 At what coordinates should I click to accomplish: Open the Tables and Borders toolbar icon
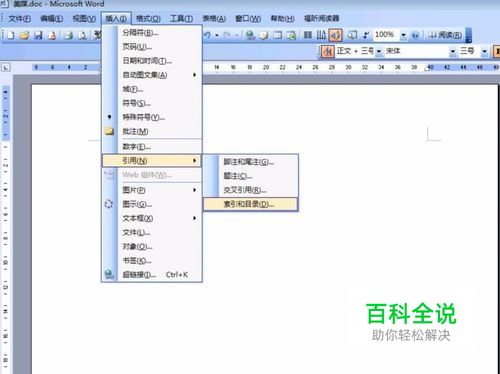click(x=264, y=35)
